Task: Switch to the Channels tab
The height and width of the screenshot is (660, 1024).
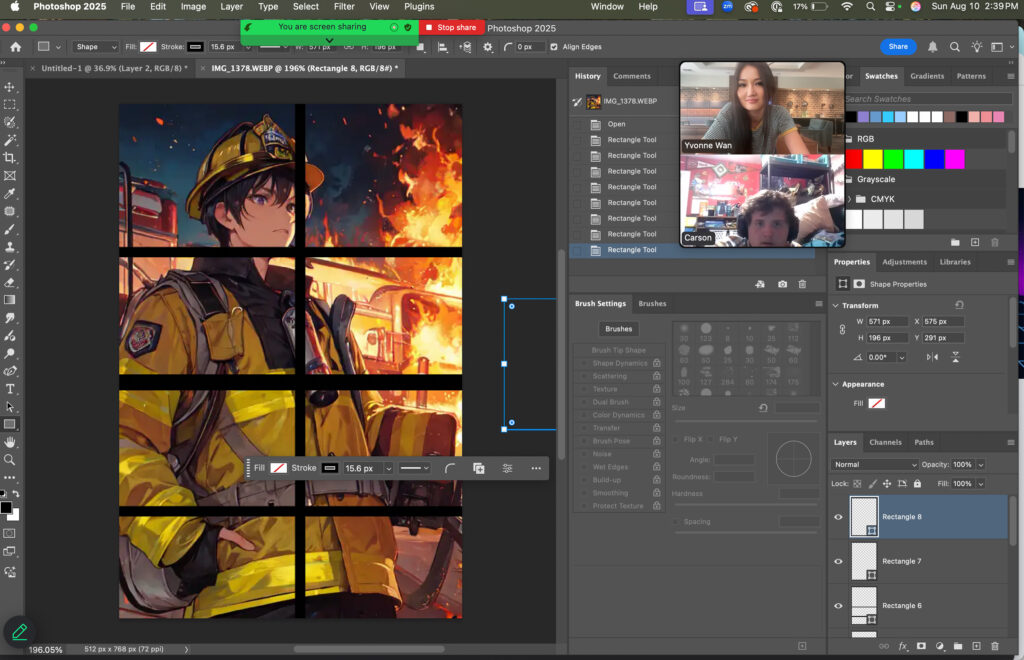Action: pos(884,442)
